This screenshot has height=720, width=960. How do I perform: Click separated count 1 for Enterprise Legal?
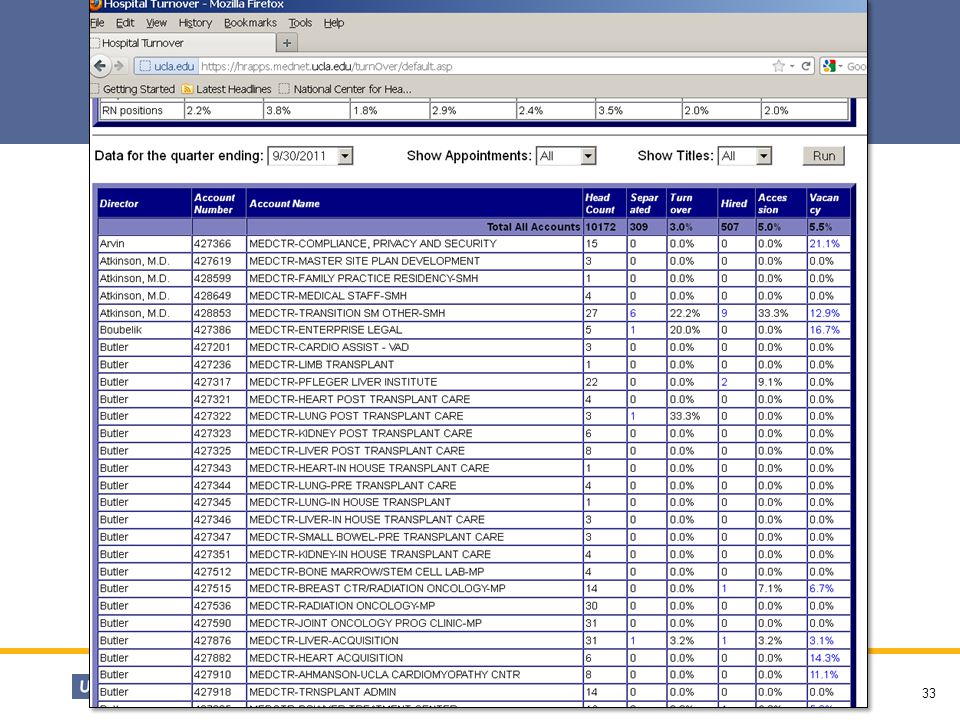coord(633,330)
